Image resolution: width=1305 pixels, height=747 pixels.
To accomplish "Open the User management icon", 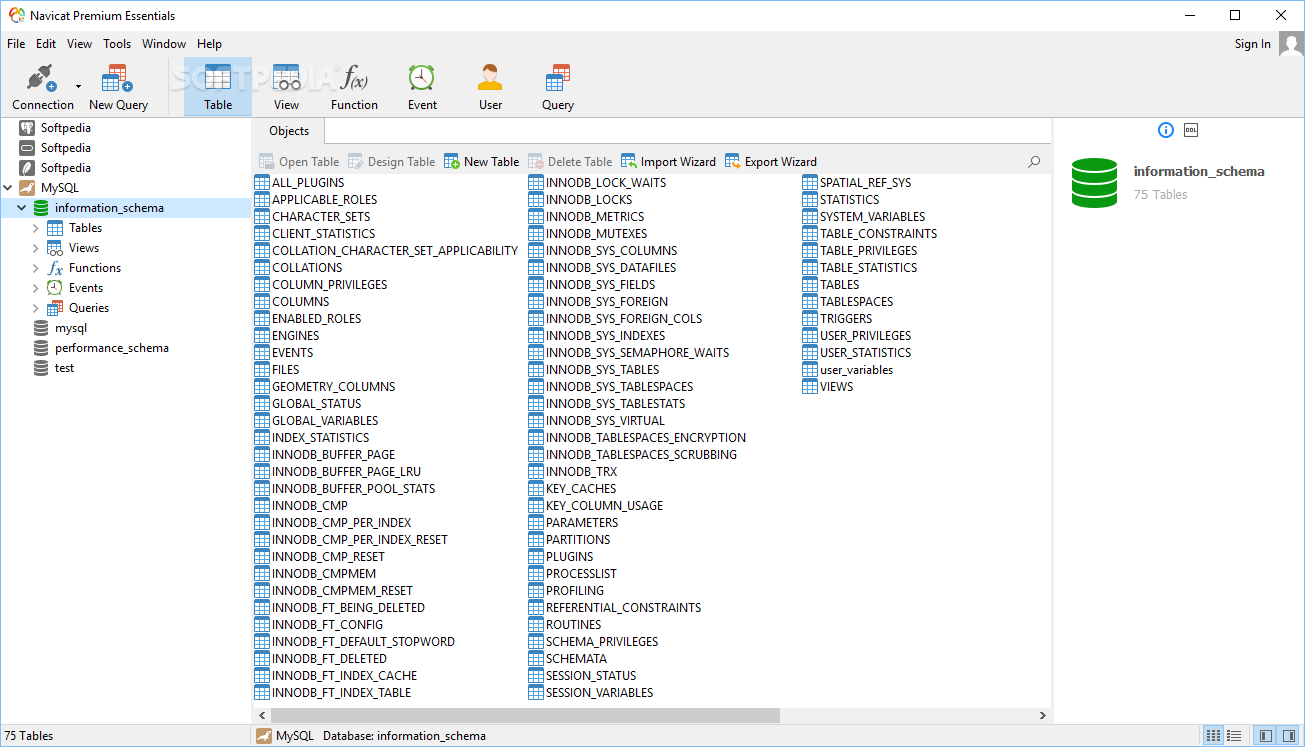I will [x=490, y=87].
